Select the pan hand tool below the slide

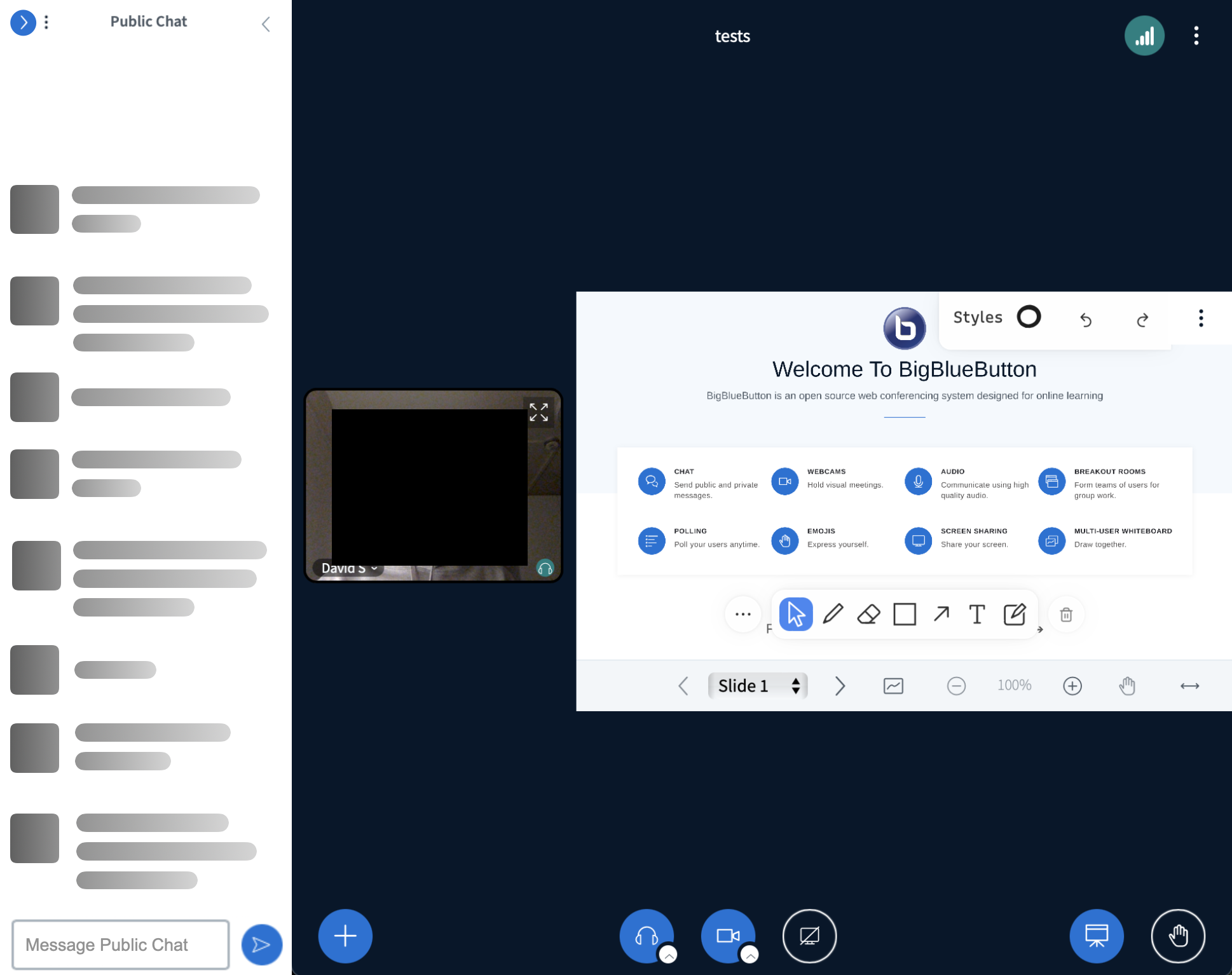pyautogui.click(x=1126, y=685)
